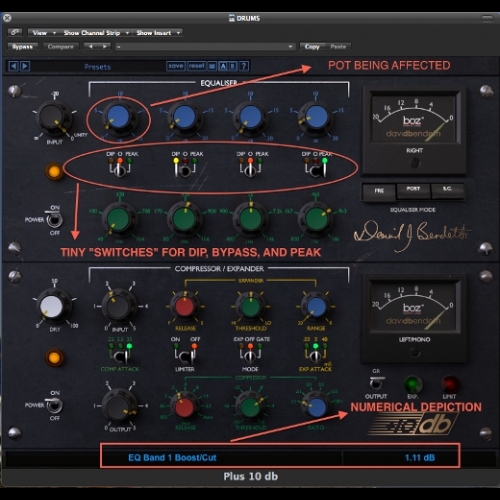
Task: Flip the COMP ATTACK switch
Action: tap(120, 357)
